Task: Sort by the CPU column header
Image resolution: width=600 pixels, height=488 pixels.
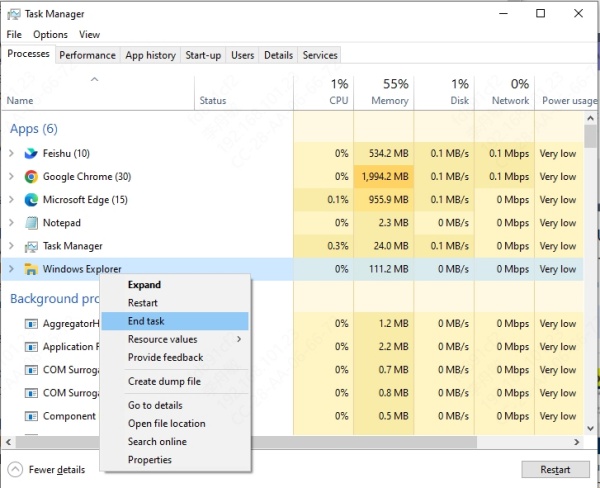Action: [x=323, y=93]
